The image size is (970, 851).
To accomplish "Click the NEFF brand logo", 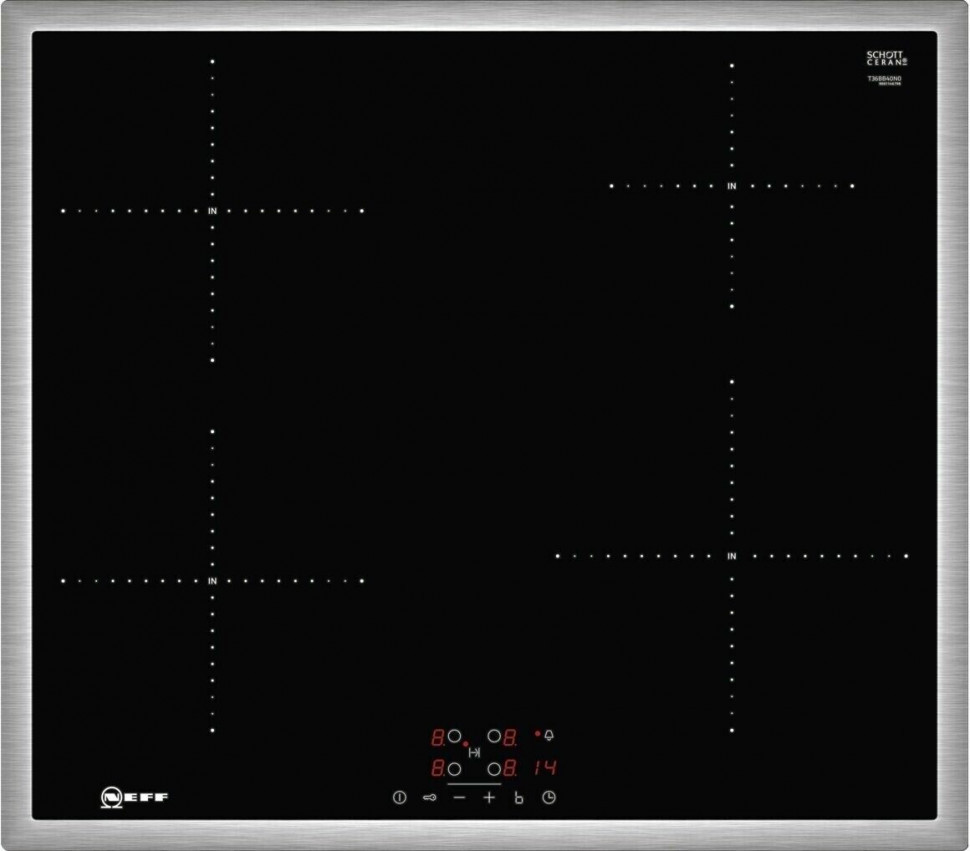I will click(134, 797).
